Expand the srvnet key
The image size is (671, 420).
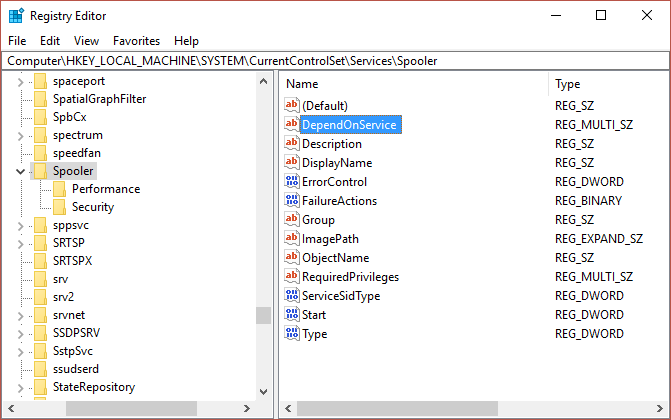click(x=21, y=316)
